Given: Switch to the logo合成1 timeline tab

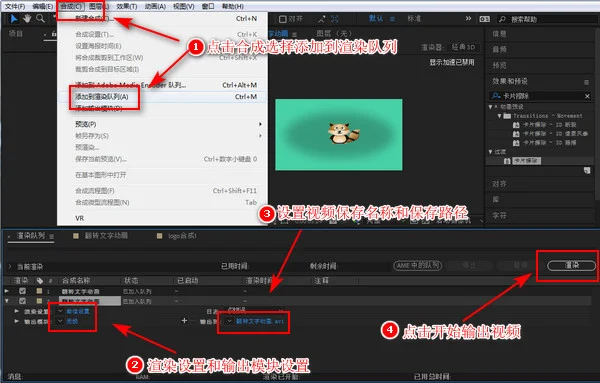Looking at the screenshot, I should click(182, 236).
